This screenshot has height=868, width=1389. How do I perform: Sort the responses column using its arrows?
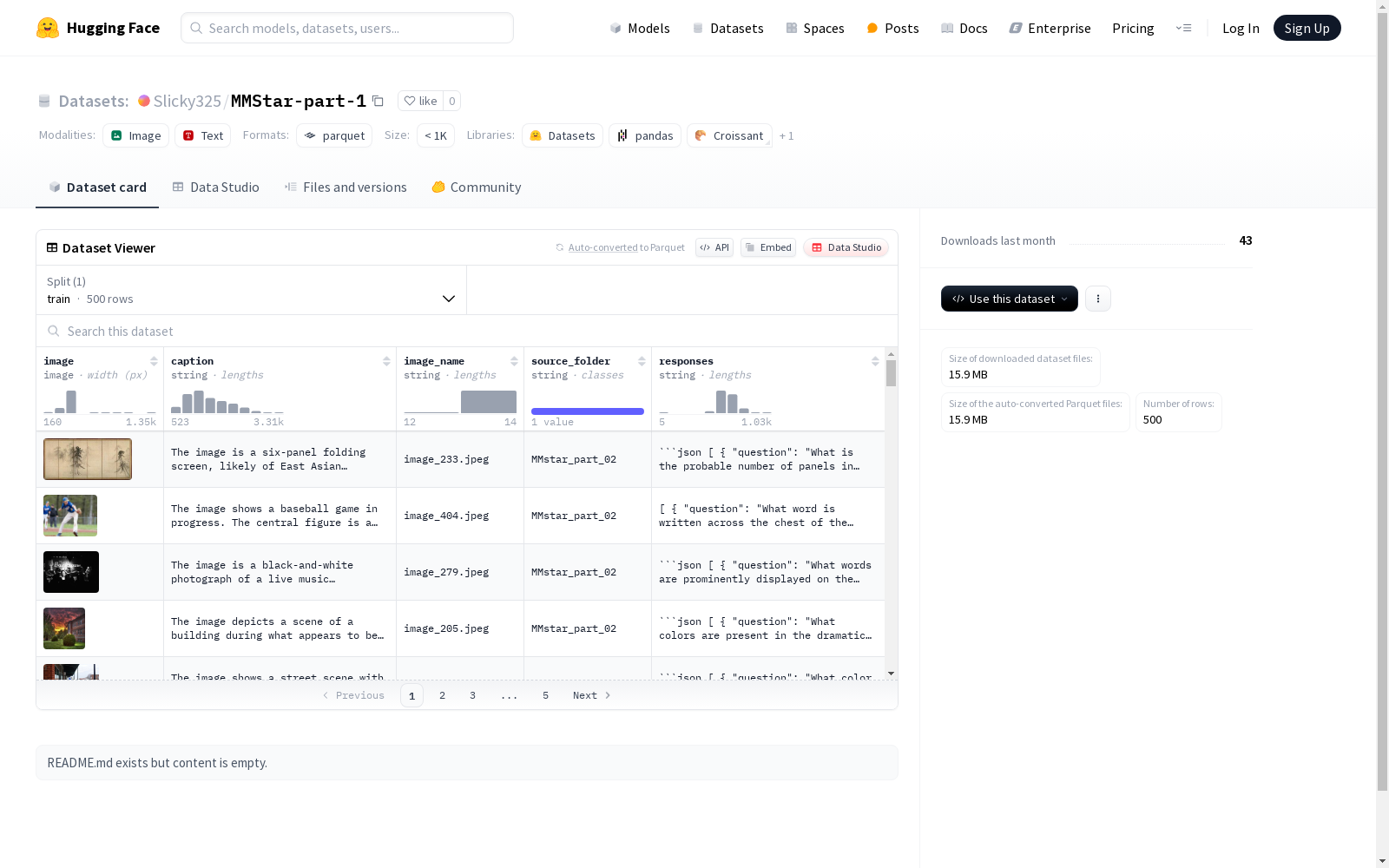pyautogui.click(x=875, y=361)
